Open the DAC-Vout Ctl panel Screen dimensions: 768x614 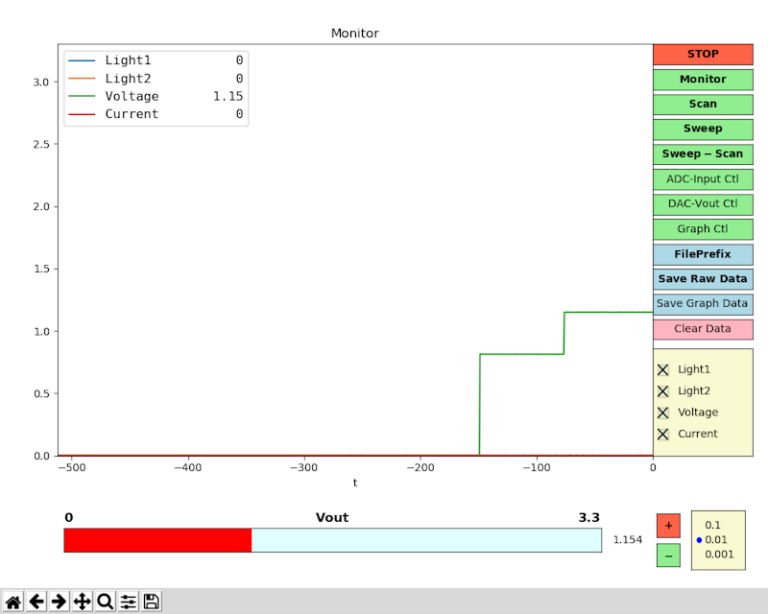pyautogui.click(x=702, y=204)
